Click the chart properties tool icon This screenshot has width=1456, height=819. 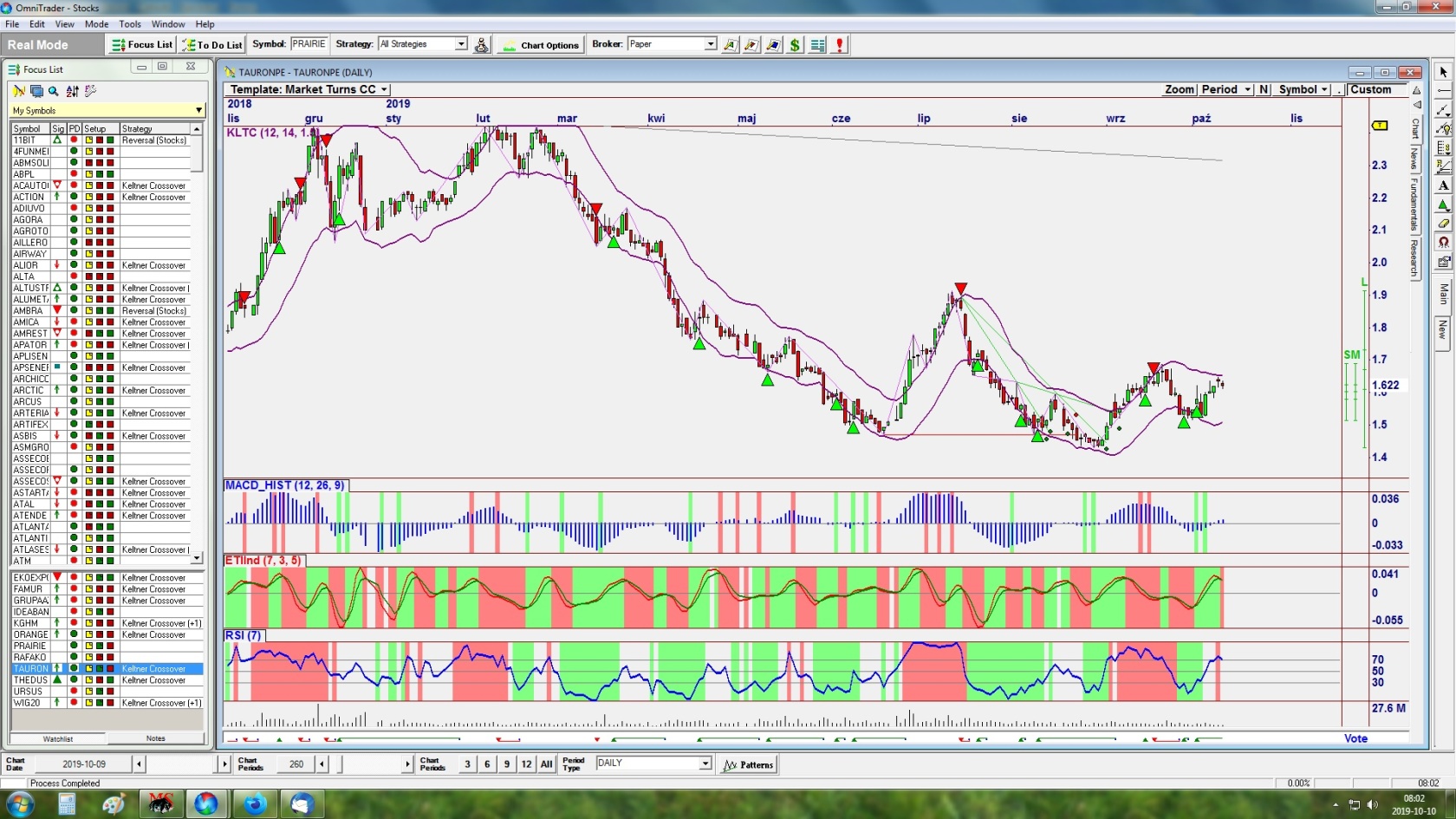point(1443,262)
